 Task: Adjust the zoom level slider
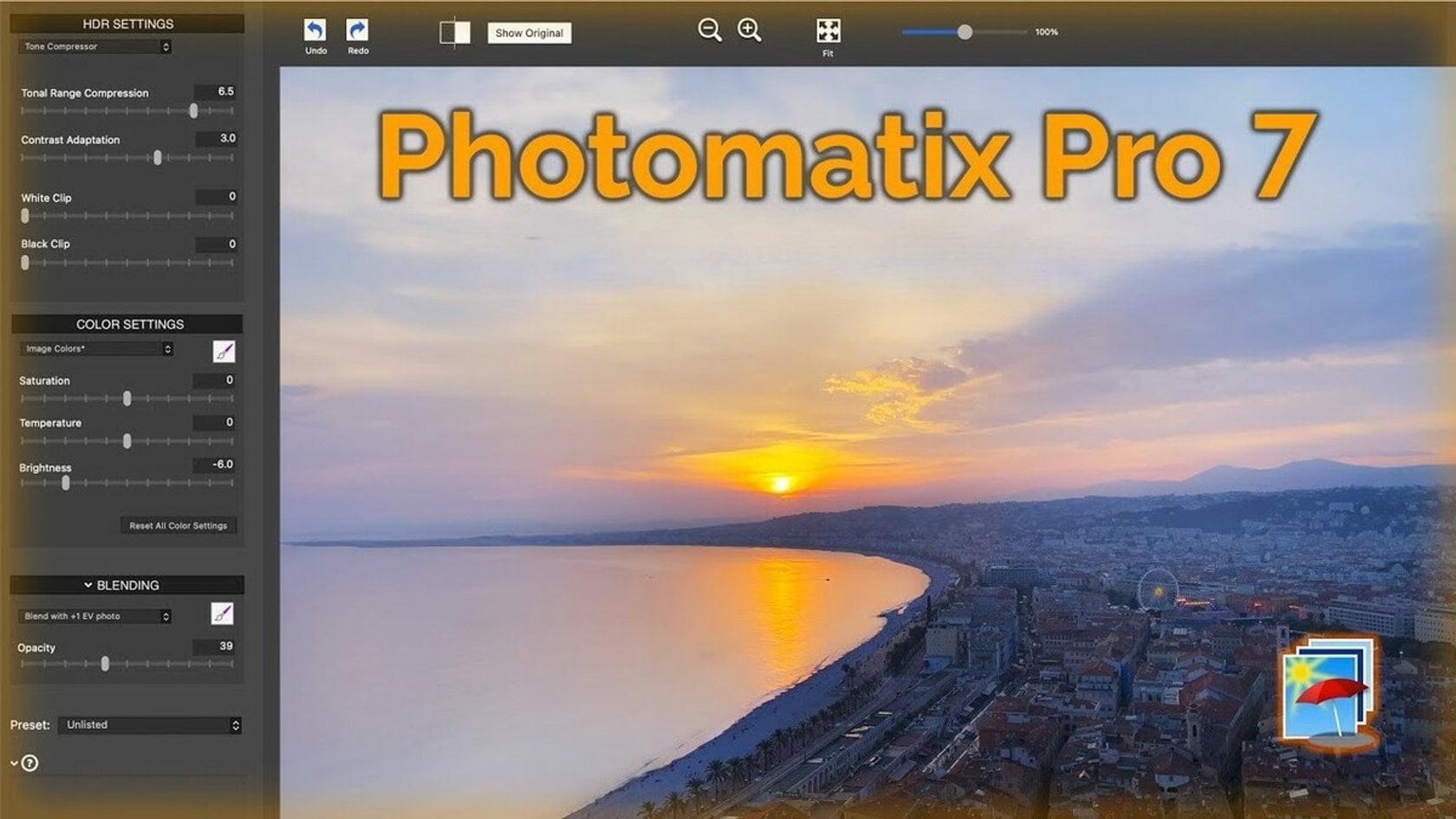pyautogui.click(x=965, y=32)
